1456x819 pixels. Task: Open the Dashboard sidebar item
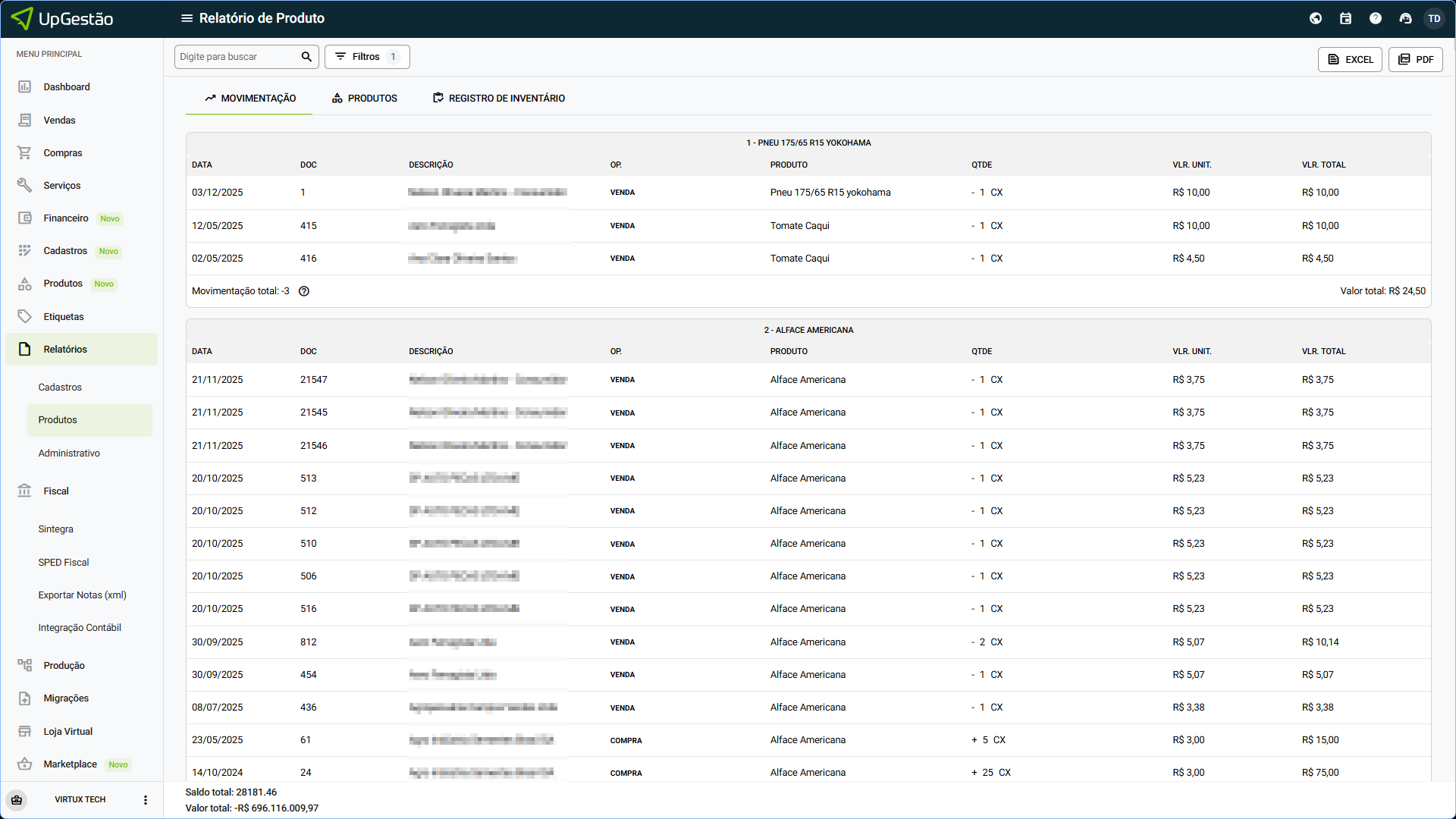click(x=67, y=87)
